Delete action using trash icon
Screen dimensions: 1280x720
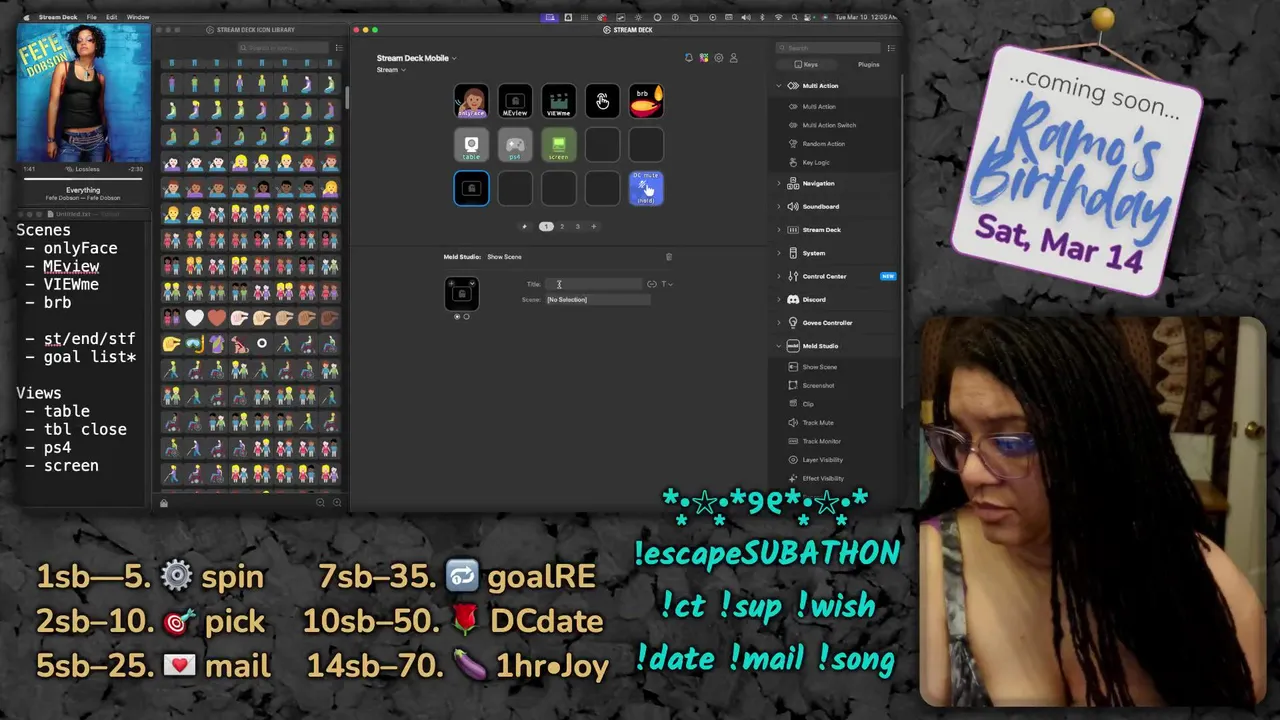669,257
